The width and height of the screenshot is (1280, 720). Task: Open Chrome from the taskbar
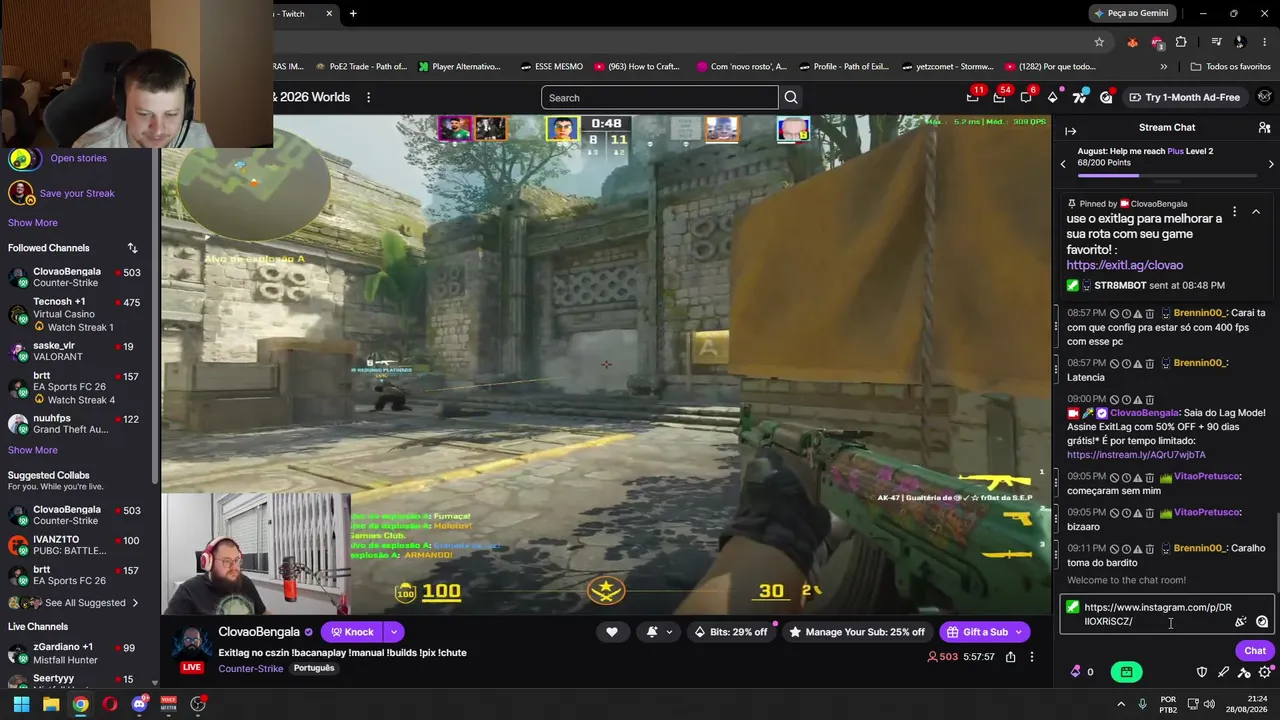80,704
